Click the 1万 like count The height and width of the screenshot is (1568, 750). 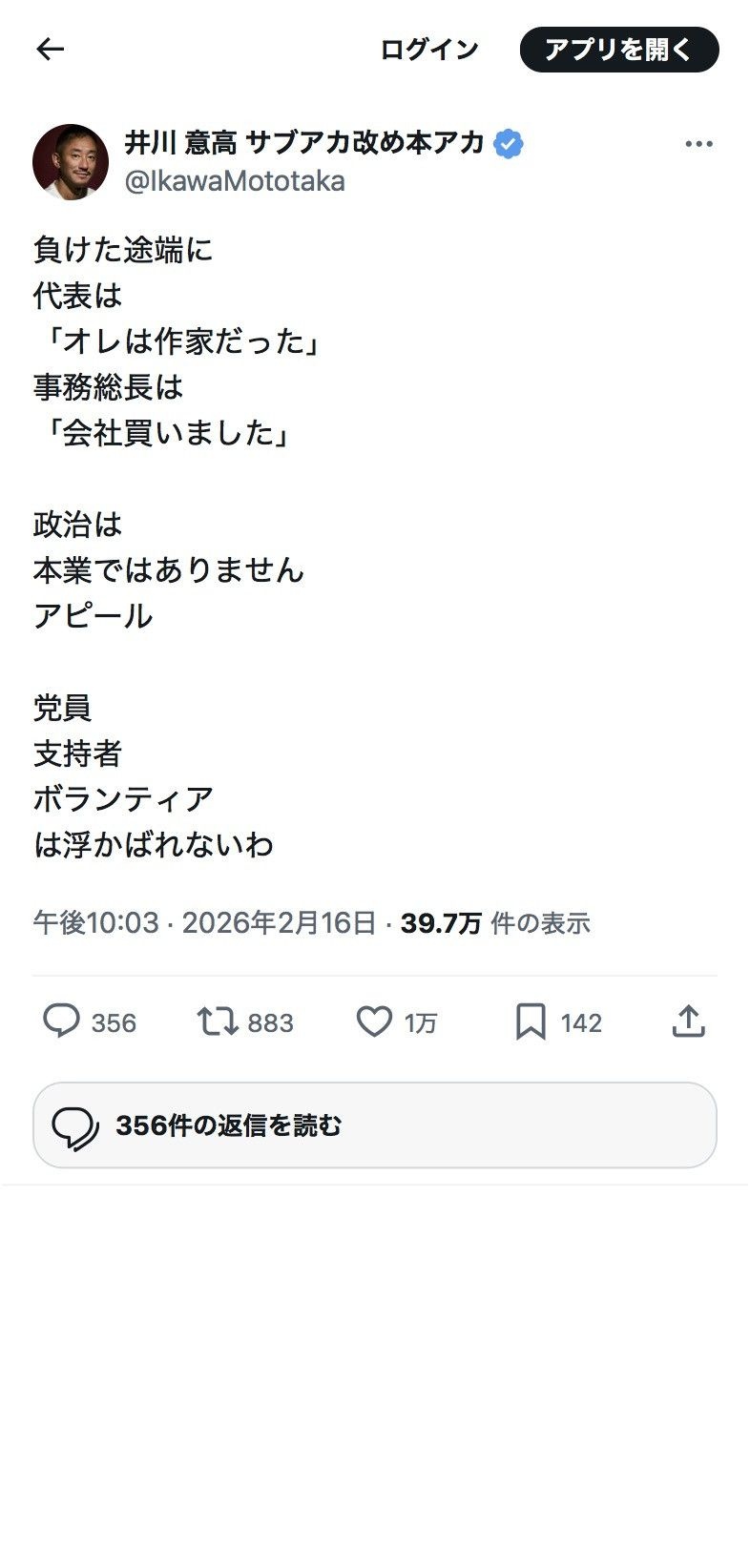tap(420, 1022)
